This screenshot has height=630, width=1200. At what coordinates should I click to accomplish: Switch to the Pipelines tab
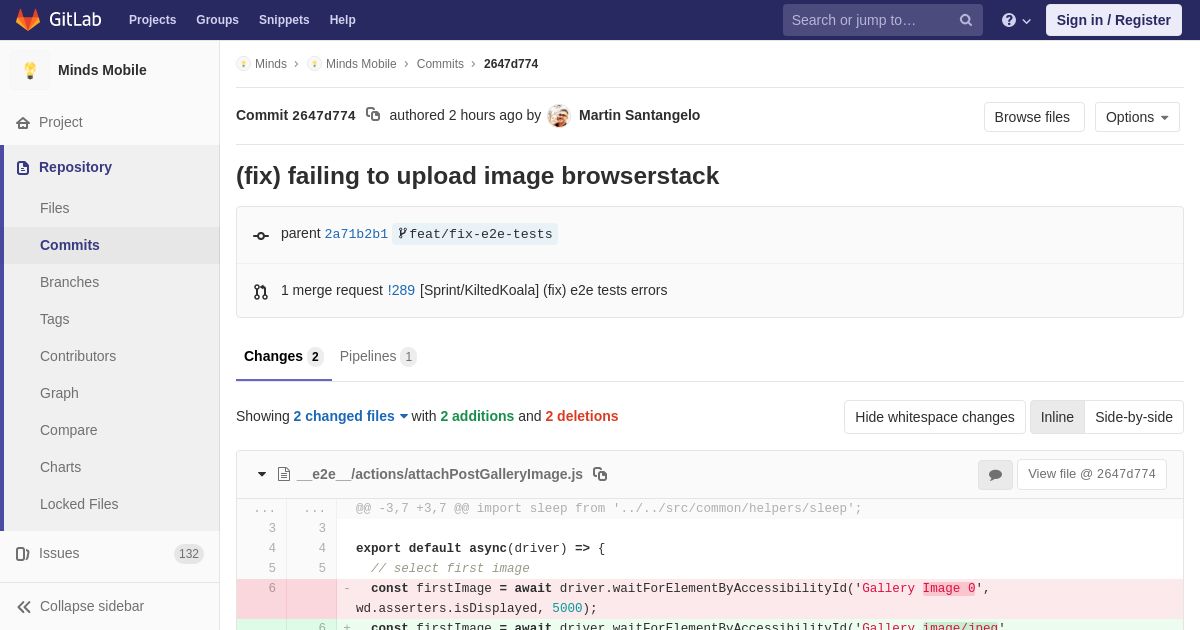point(378,357)
